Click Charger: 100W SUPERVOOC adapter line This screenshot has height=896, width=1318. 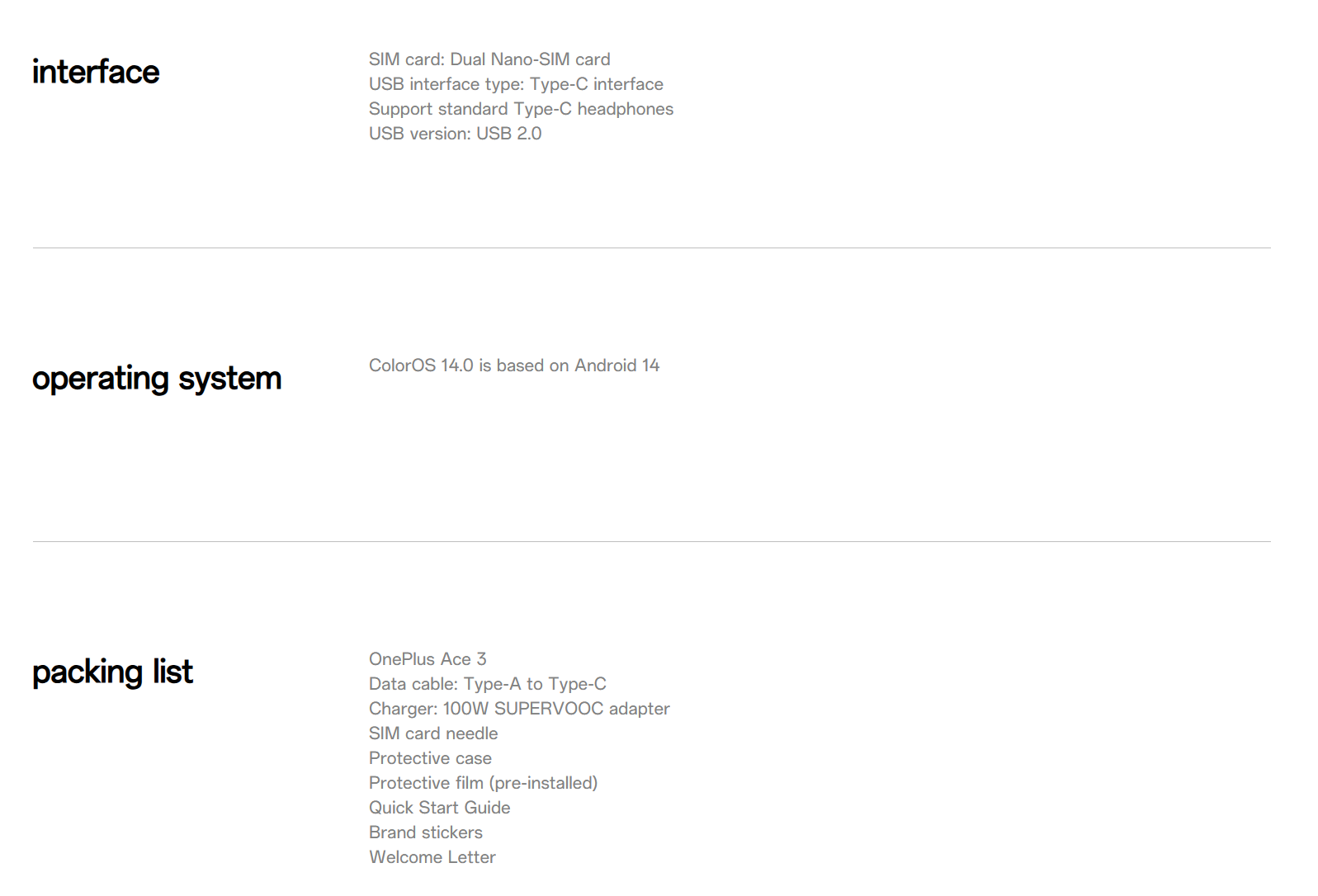(519, 709)
